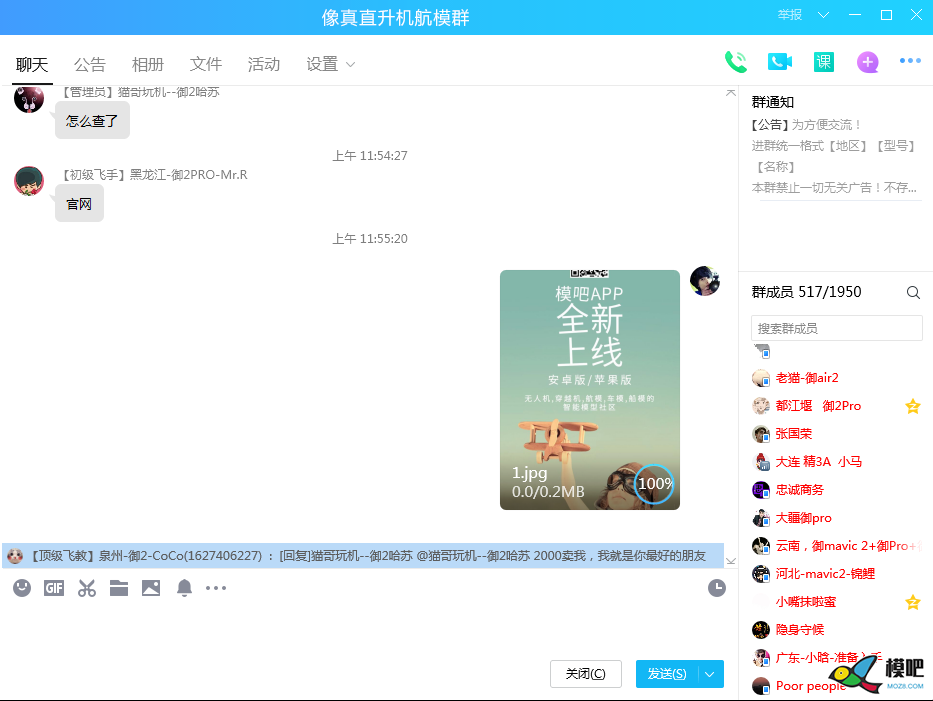Viewport: 933px width, 701px height.
Task: Click the 怎么查了 message bubble
Action: pyautogui.click(x=92, y=121)
